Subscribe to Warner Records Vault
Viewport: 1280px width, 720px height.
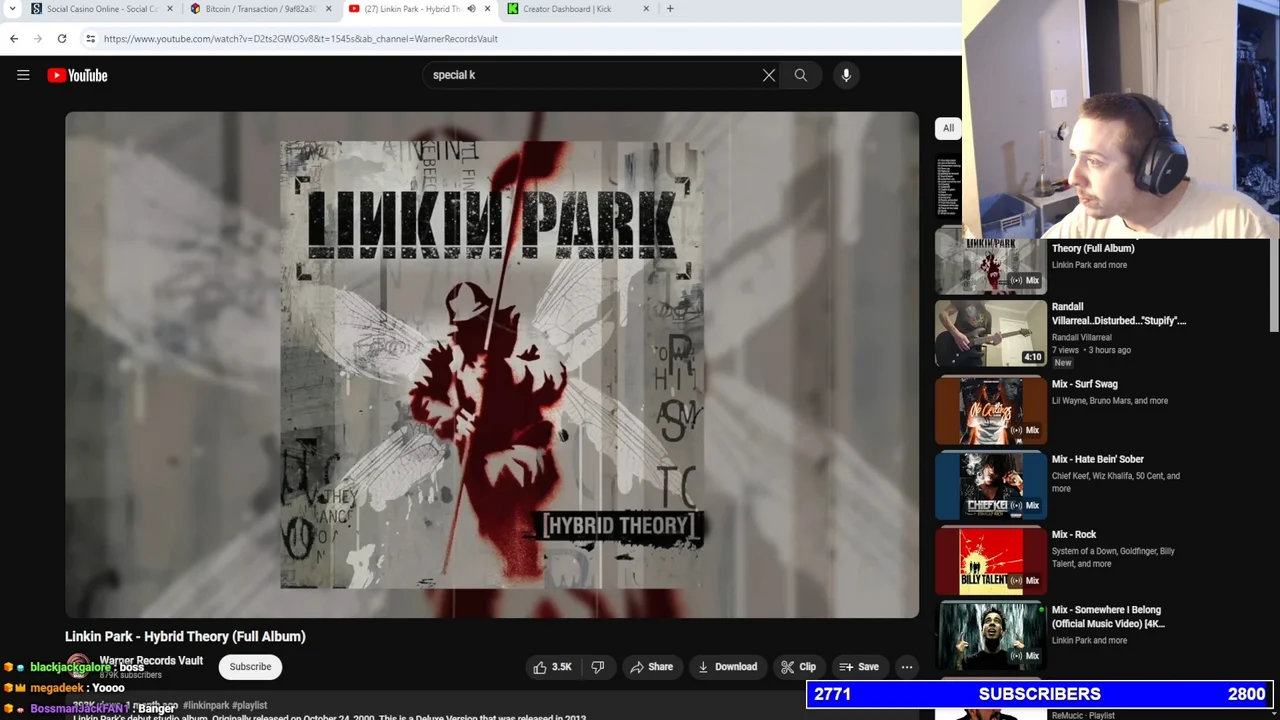tap(250, 667)
